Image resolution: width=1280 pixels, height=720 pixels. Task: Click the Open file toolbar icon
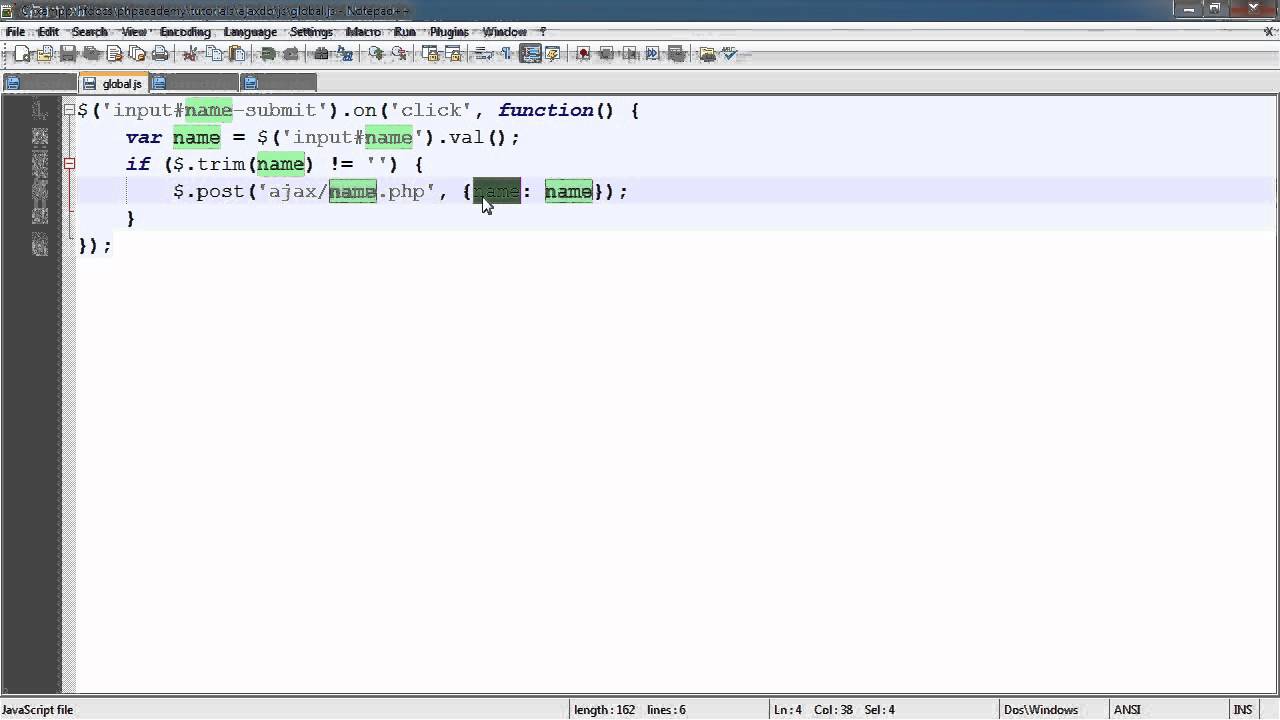pos(45,54)
